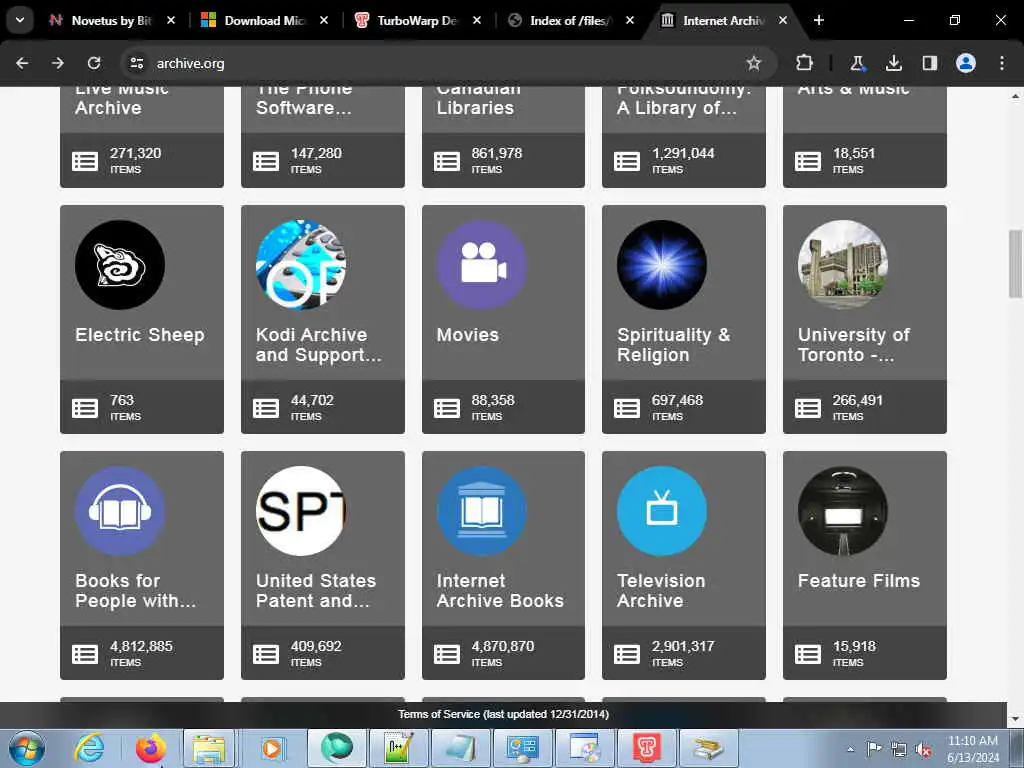Image resolution: width=1024 pixels, height=768 pixels.
Task: Click the 44,702 items count
Action: pos(312,407)
